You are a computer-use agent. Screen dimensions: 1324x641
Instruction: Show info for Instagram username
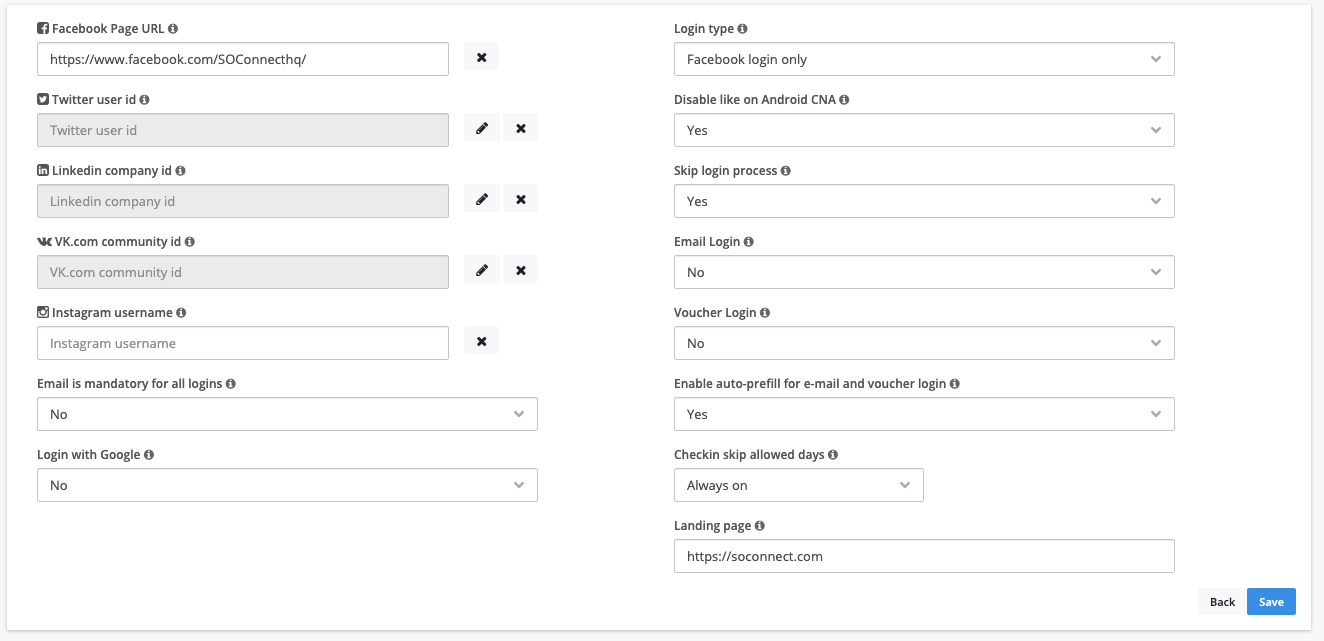[x=181, y=313]
